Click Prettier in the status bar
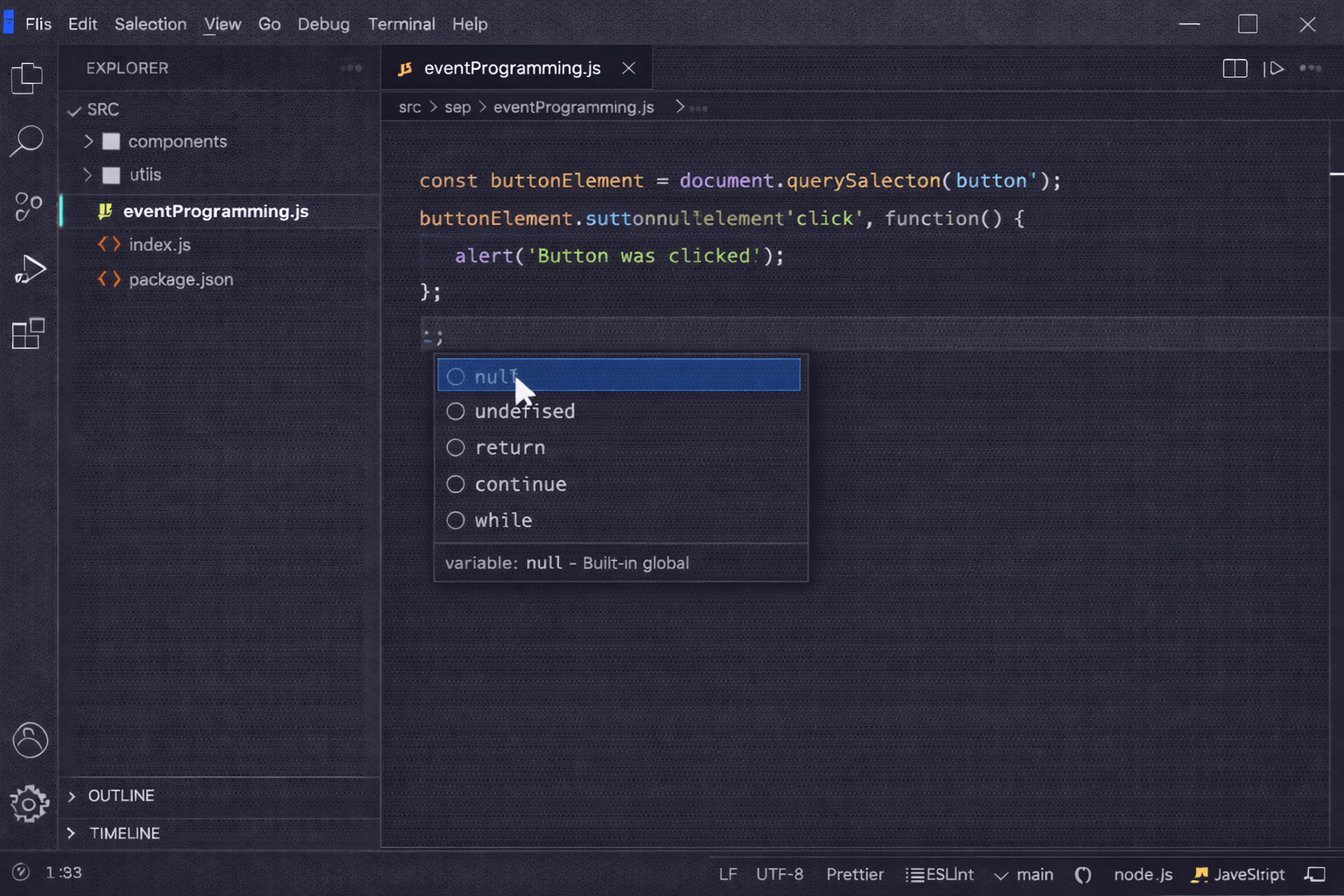The height and width of the screenshot is (896, 1344). click(855, 873)
